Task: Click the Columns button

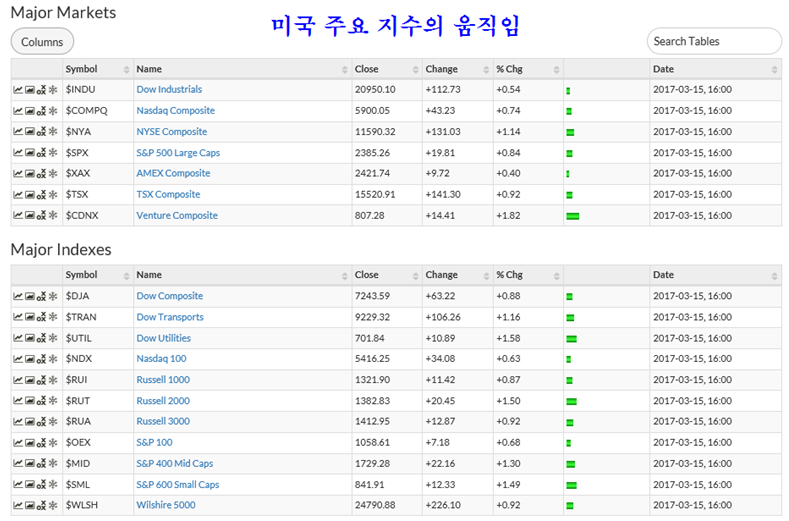Action: click(x=42, y=42)
